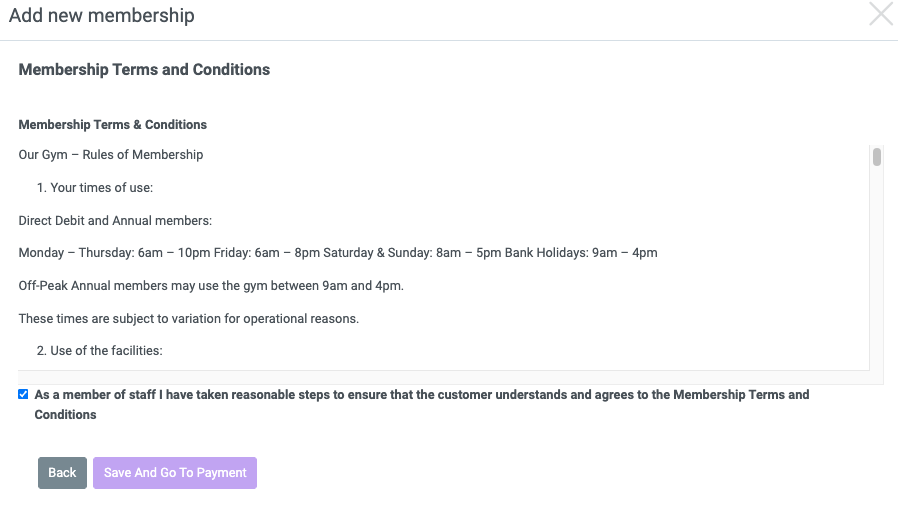Click Save And Go To Payment
This screenshot has height=507, width=898.
(175, 473)
